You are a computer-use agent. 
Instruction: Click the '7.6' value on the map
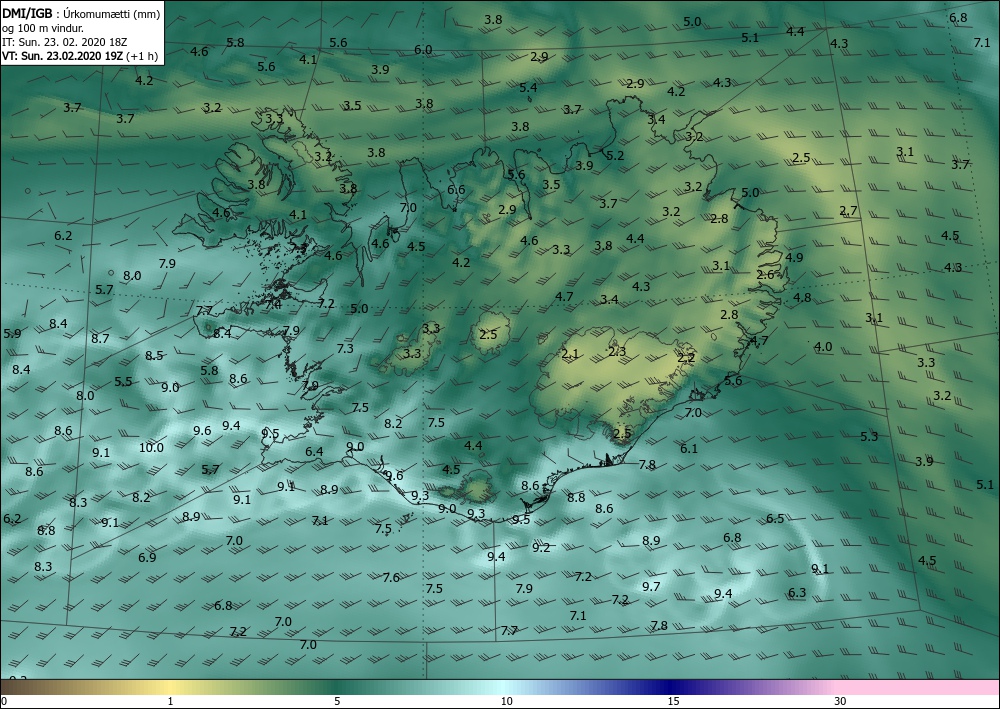click(391, 578)
